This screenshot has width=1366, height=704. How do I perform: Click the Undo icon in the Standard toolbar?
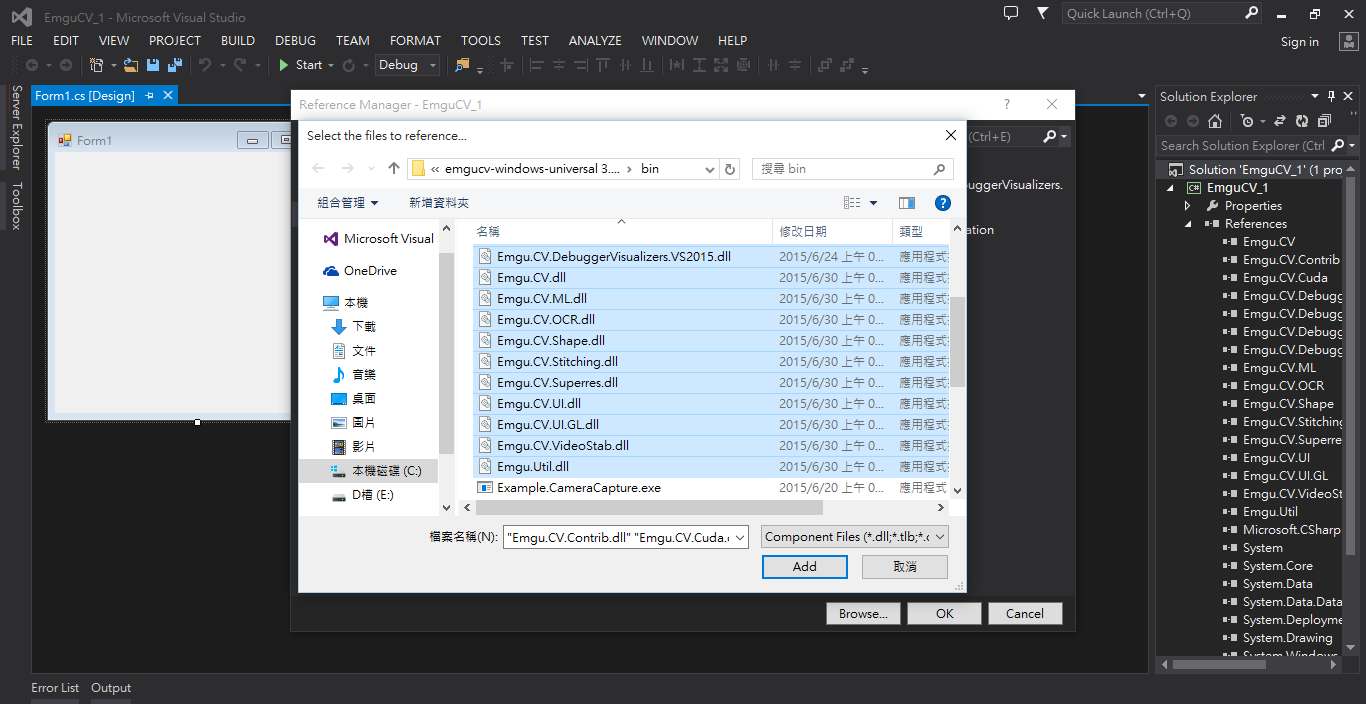click(207, 65)
